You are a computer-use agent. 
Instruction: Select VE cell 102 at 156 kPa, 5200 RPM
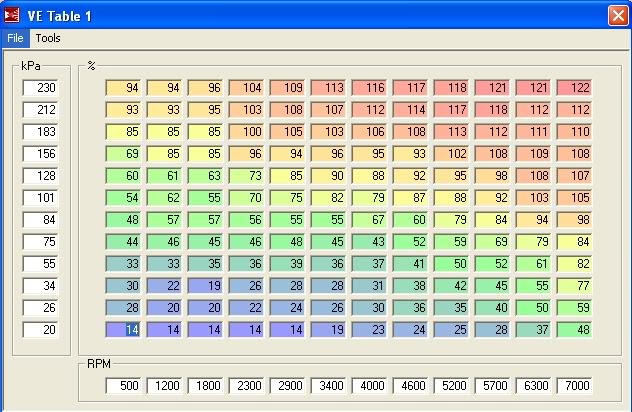tap(451, 154)
